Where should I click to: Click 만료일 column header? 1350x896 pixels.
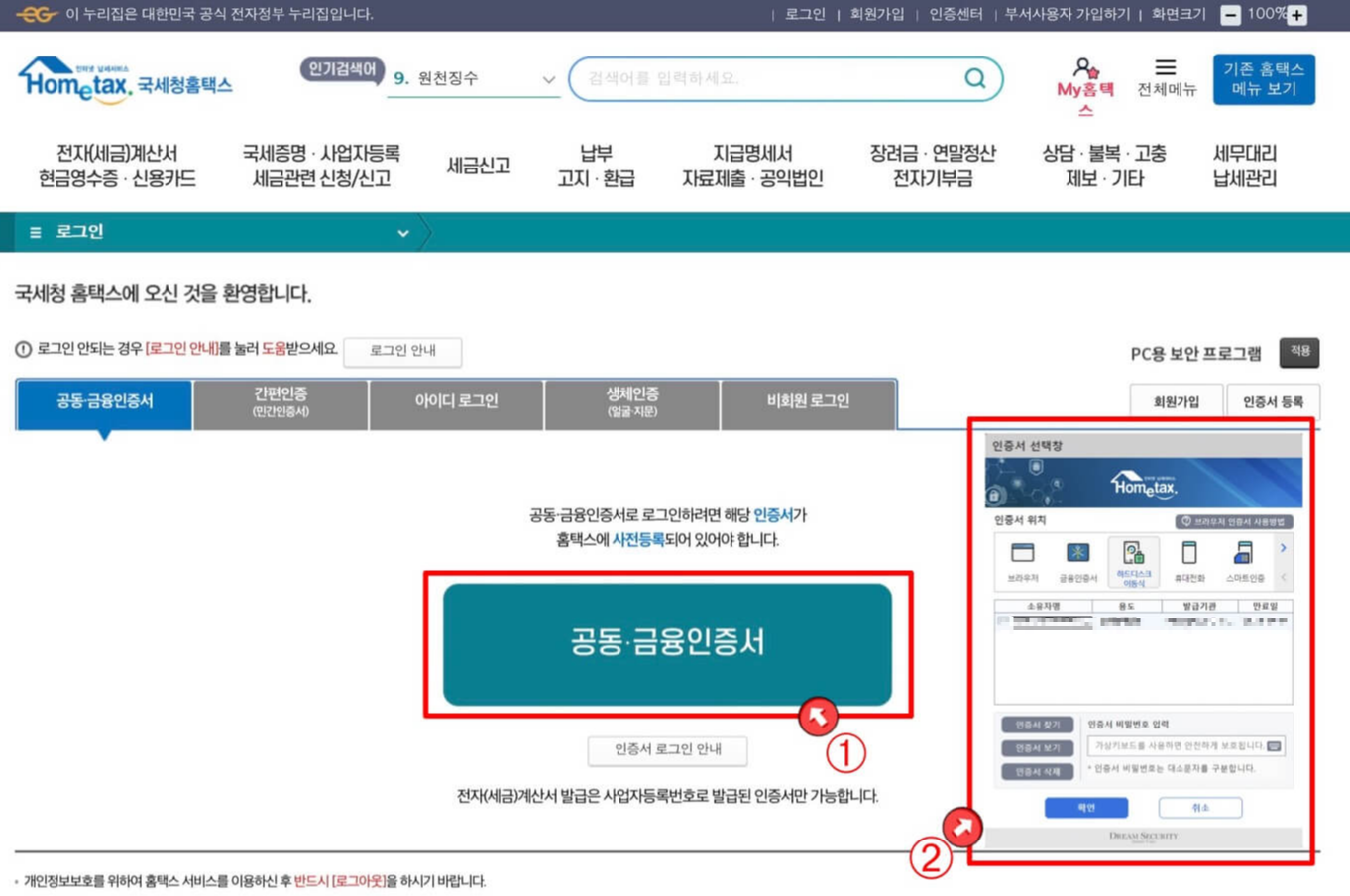pos(1264,606)
